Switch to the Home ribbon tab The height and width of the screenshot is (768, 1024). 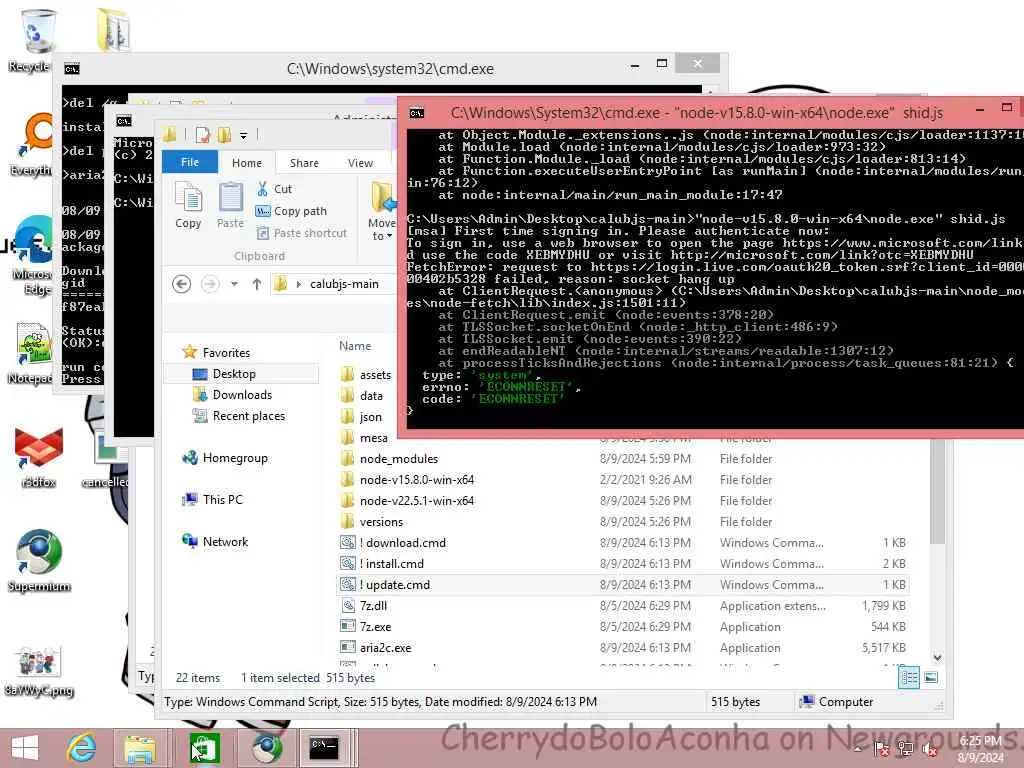(x=246, y=163)
